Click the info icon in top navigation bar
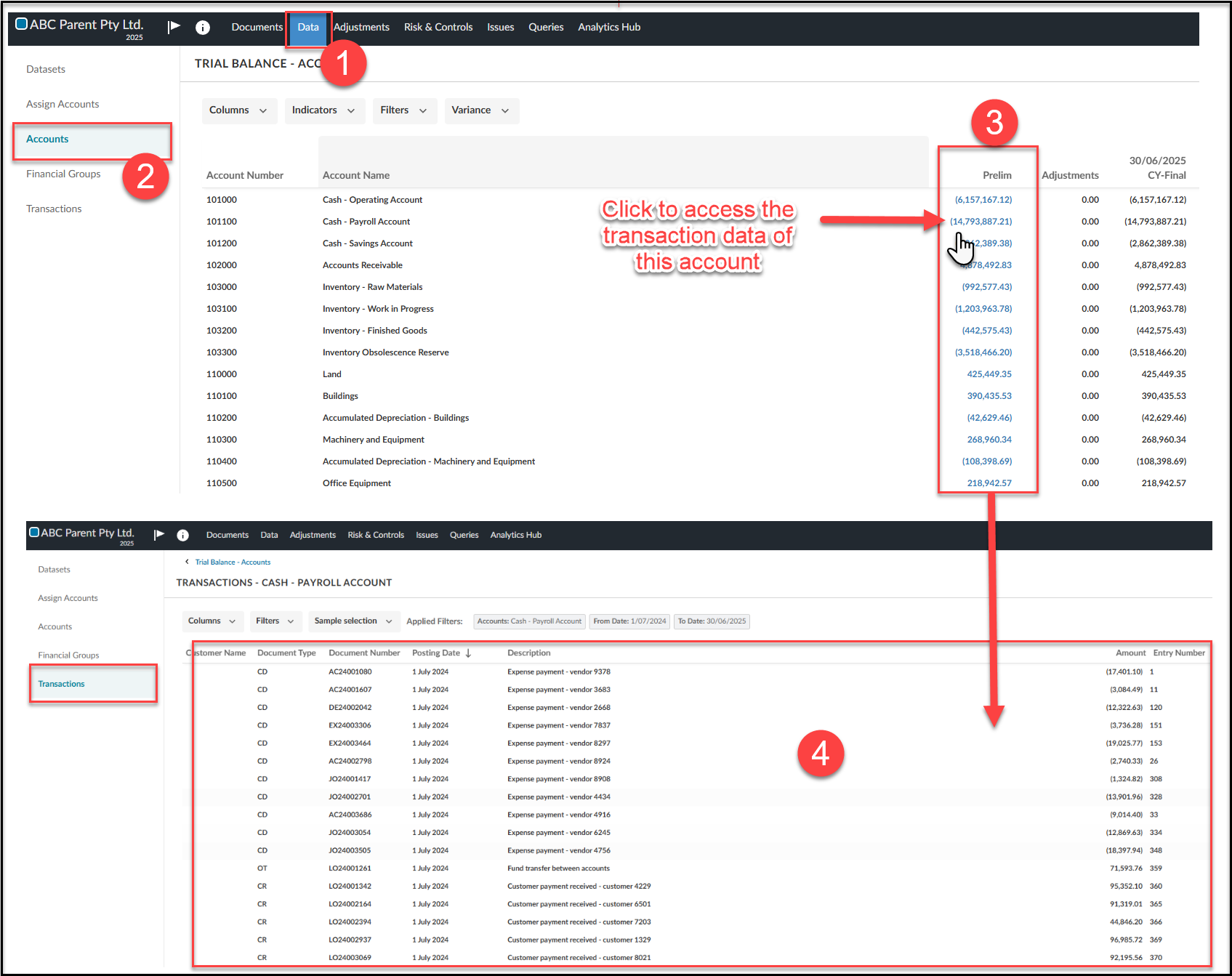The image size is (1232, 976). (x=203, y=28)
